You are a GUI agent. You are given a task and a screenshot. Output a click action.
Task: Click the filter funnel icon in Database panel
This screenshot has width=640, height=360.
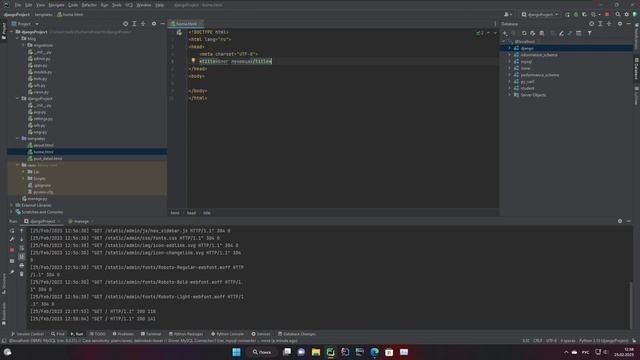click(590, 33)
